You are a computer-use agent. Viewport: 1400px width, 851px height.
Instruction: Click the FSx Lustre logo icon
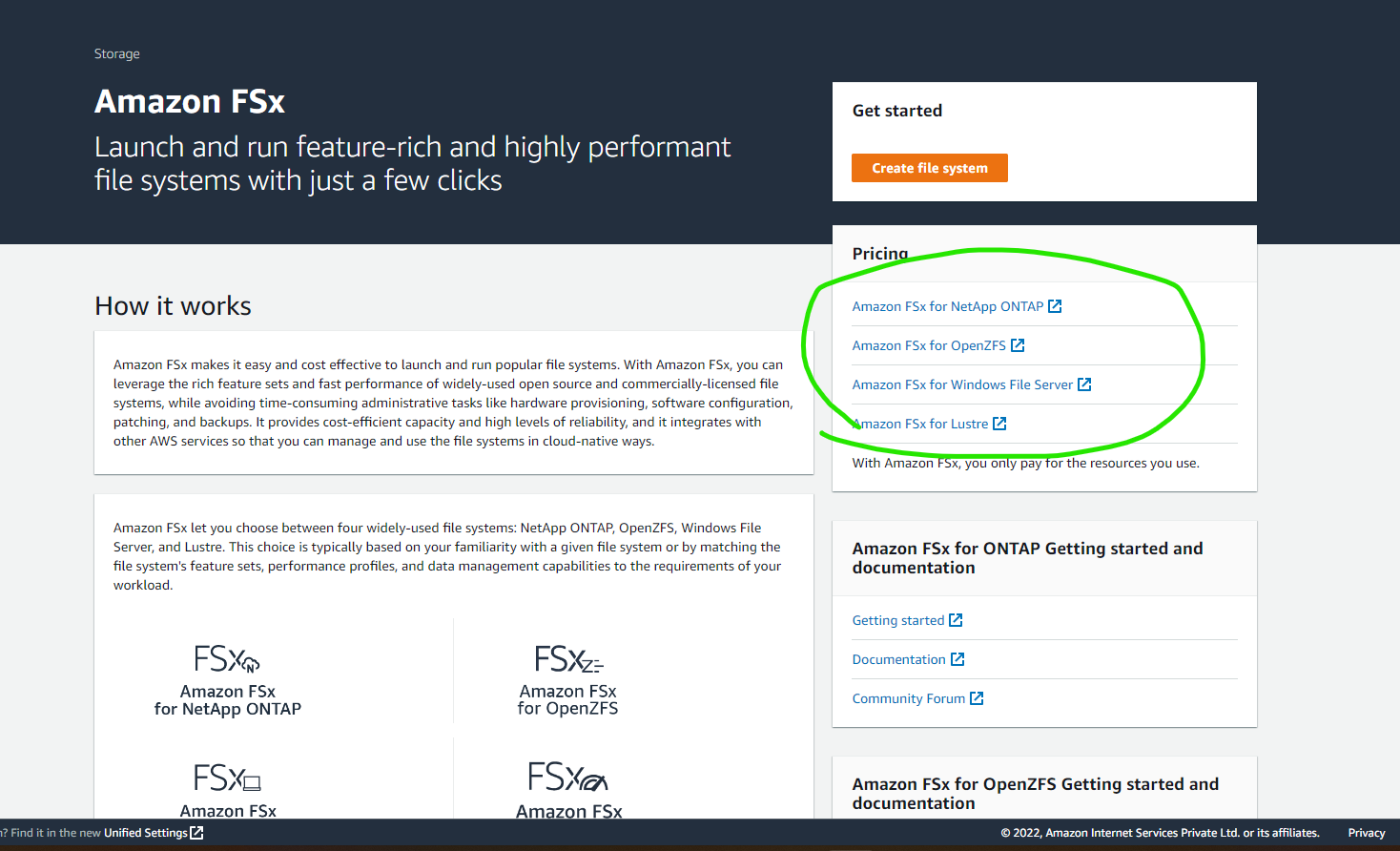[568, 778]
